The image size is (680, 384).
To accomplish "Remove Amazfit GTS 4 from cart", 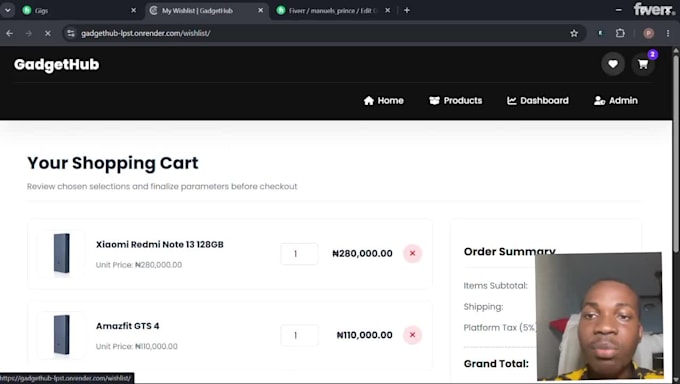I will [412, 335].
